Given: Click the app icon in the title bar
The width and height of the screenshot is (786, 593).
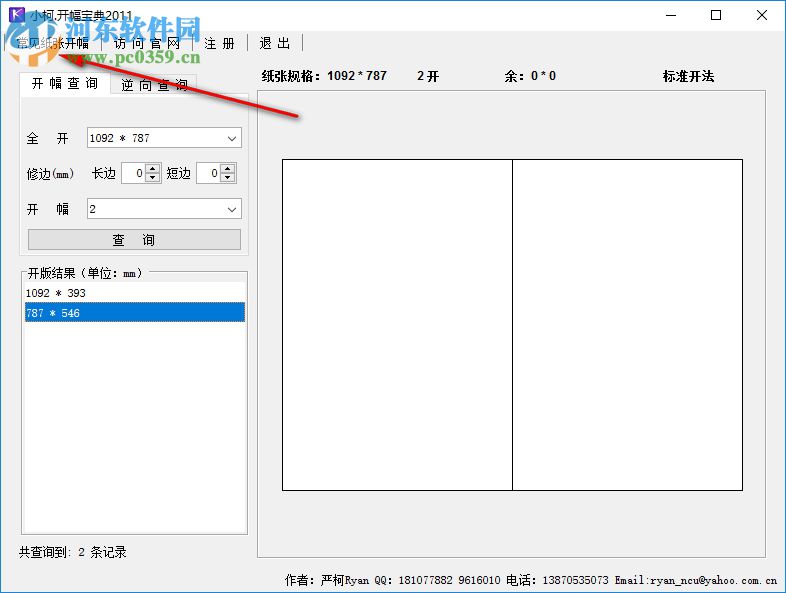Looking at the screenshot, I should coord(17,15).
